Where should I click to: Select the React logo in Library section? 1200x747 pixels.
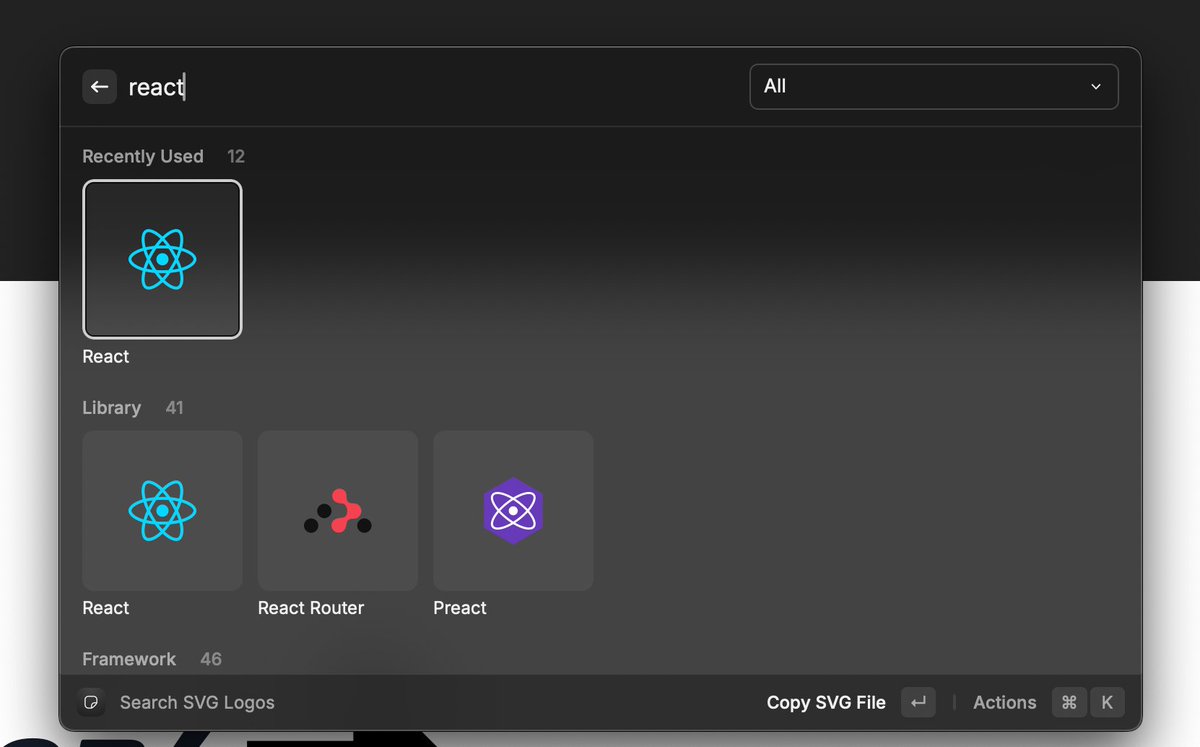tap(162, 510)
